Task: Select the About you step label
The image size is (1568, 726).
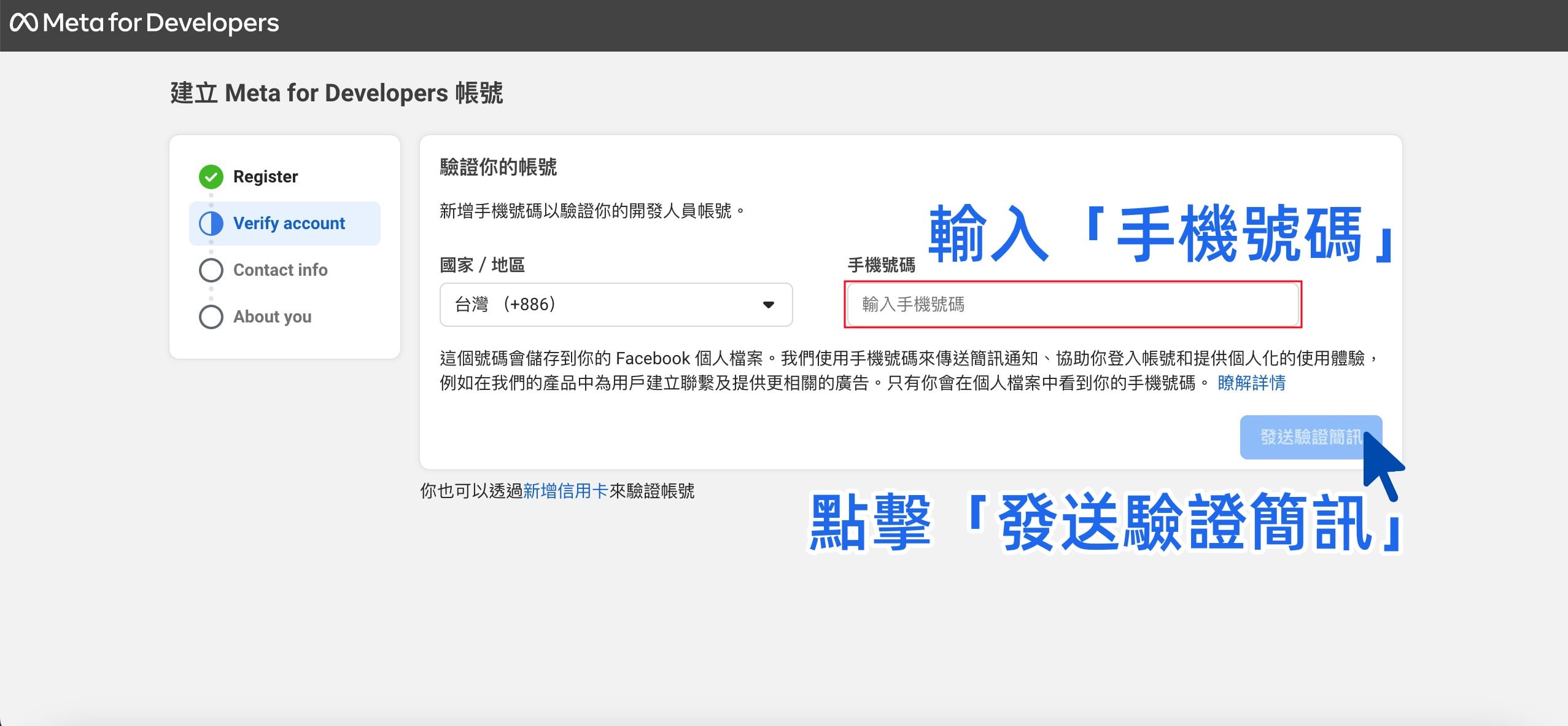Action: coord(272,317)
